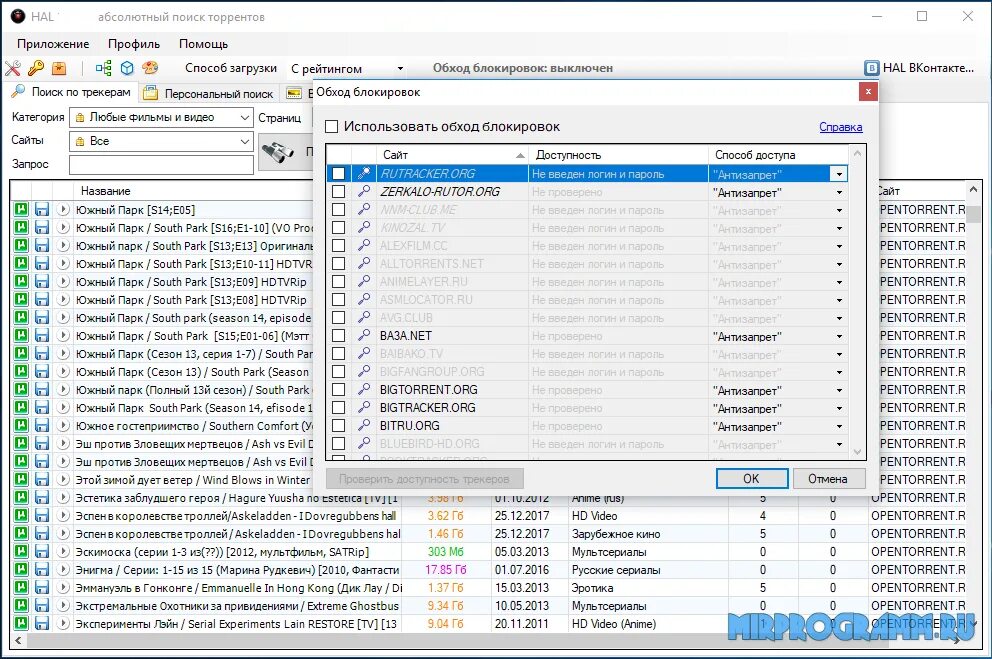
Task: Click the tree-structure toolbar icon
Action: click(x=104, y=68)
